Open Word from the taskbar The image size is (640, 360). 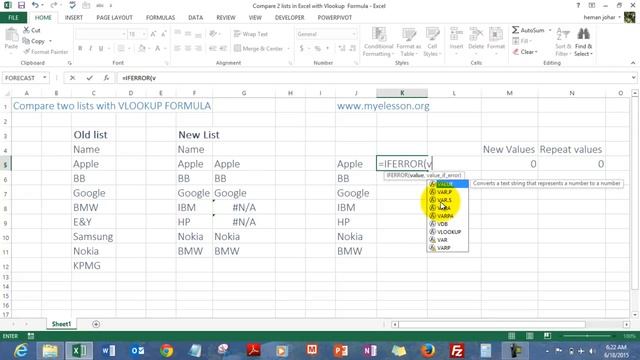click(x=108, y=350)
